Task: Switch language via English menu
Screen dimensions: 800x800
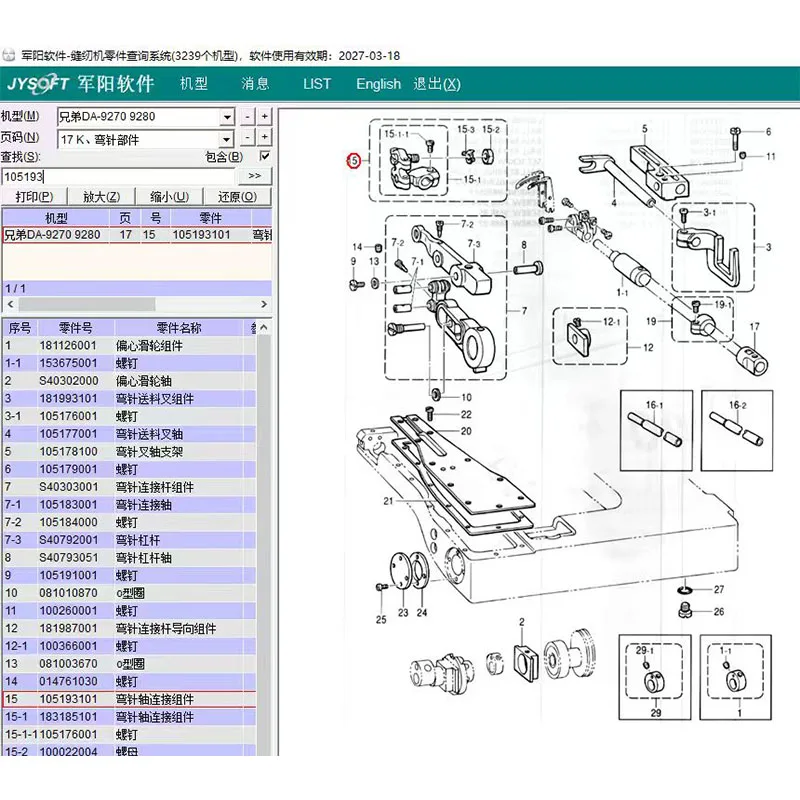Action: [x=378, y=84]
